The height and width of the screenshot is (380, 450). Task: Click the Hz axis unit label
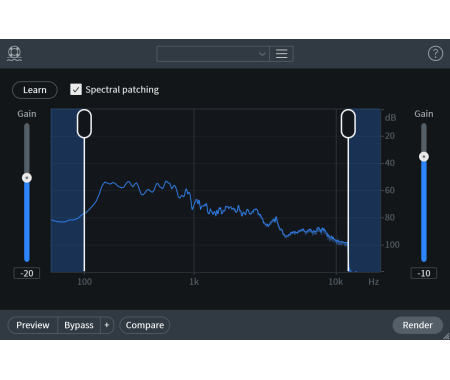coord(374,282)
